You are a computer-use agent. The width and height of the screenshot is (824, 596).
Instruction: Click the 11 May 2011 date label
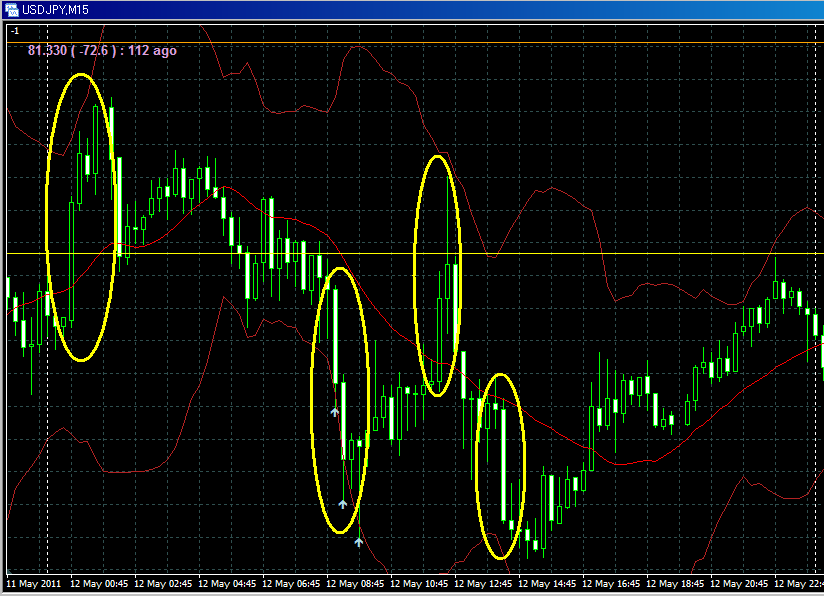pyautogui.click(x=34, y=583)
